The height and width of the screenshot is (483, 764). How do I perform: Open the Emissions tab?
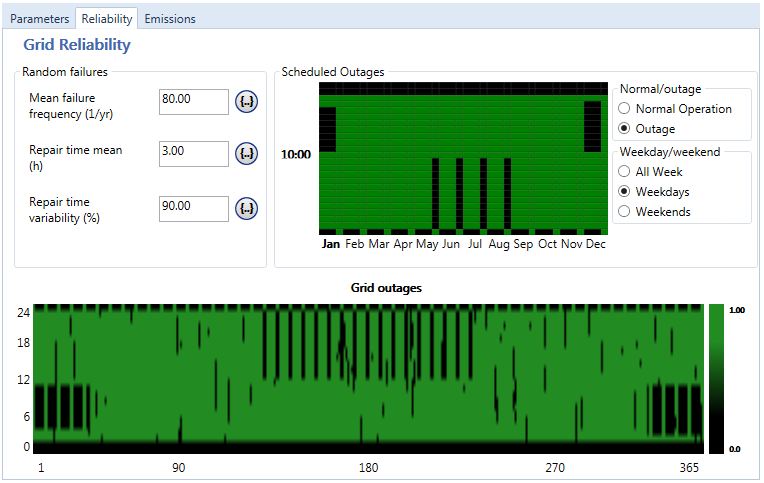tap(169, 18)
